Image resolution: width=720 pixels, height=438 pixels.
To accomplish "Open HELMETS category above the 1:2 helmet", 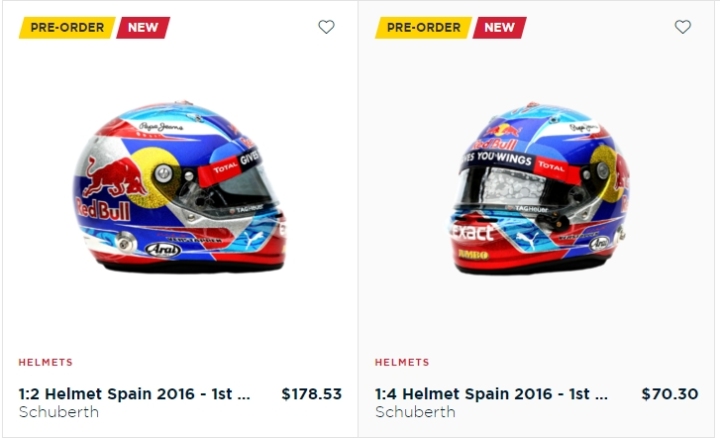I will tap(45, 362).
